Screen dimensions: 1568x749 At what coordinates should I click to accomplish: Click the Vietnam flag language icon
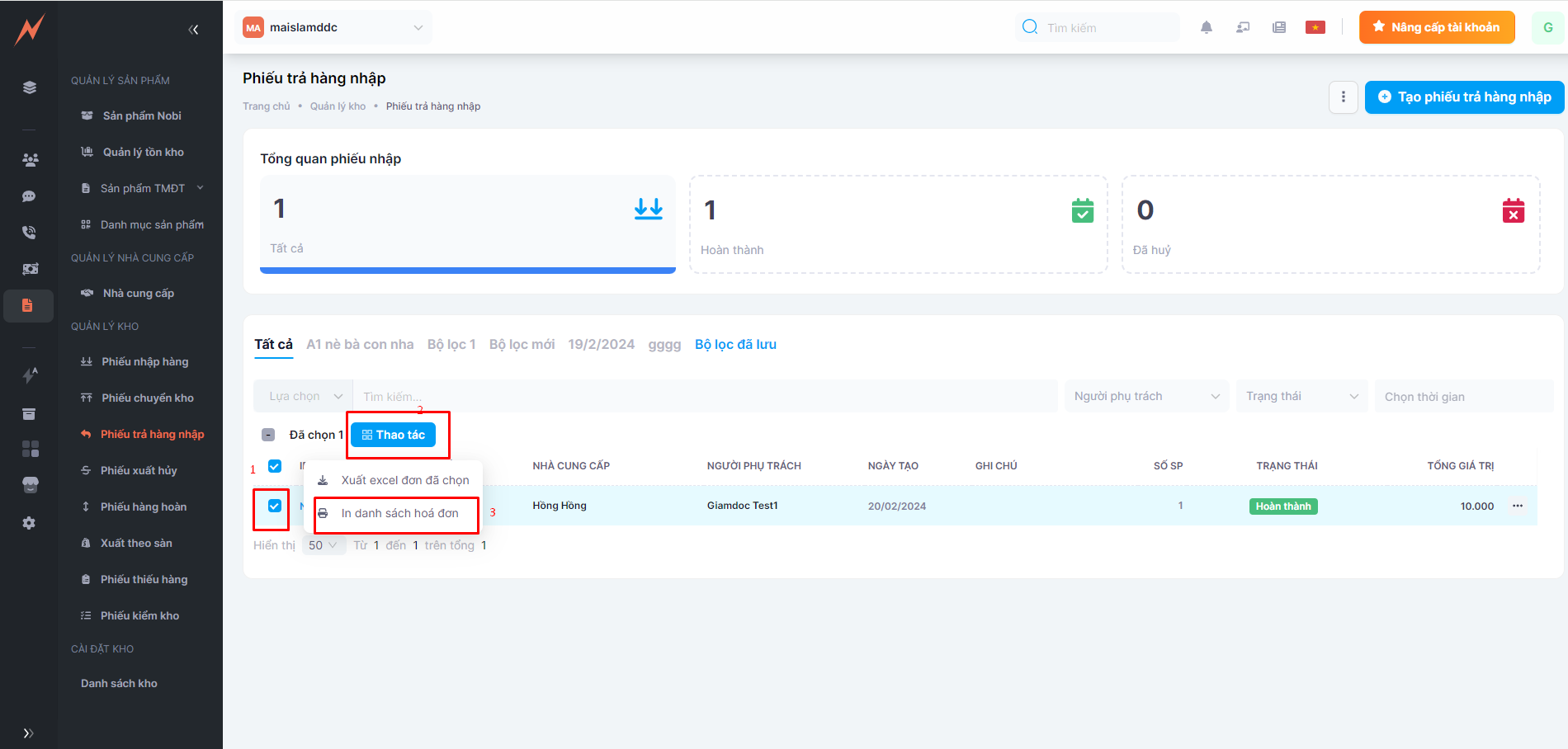[1315, 27]
